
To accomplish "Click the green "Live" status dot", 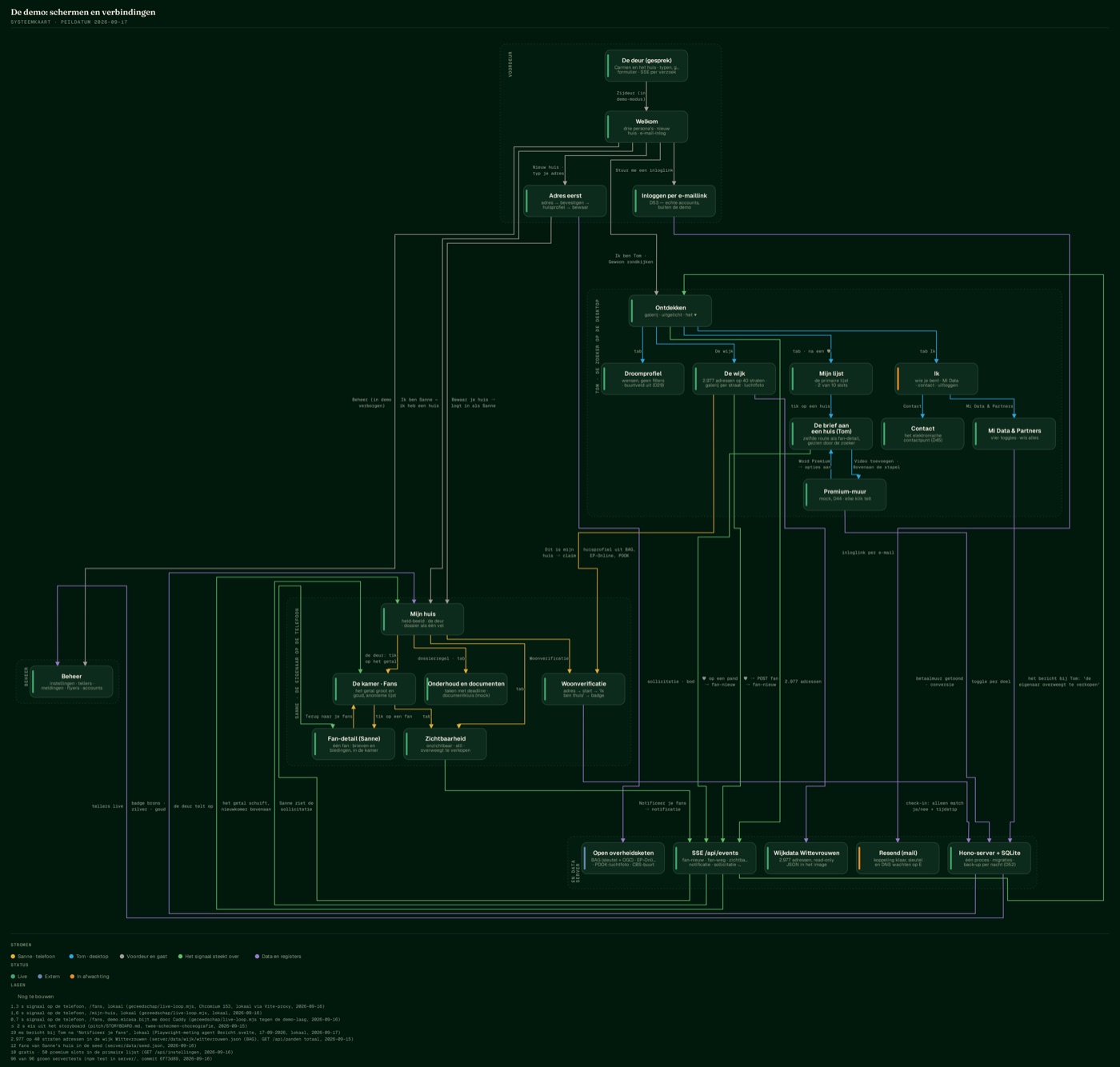I will 13,977.
